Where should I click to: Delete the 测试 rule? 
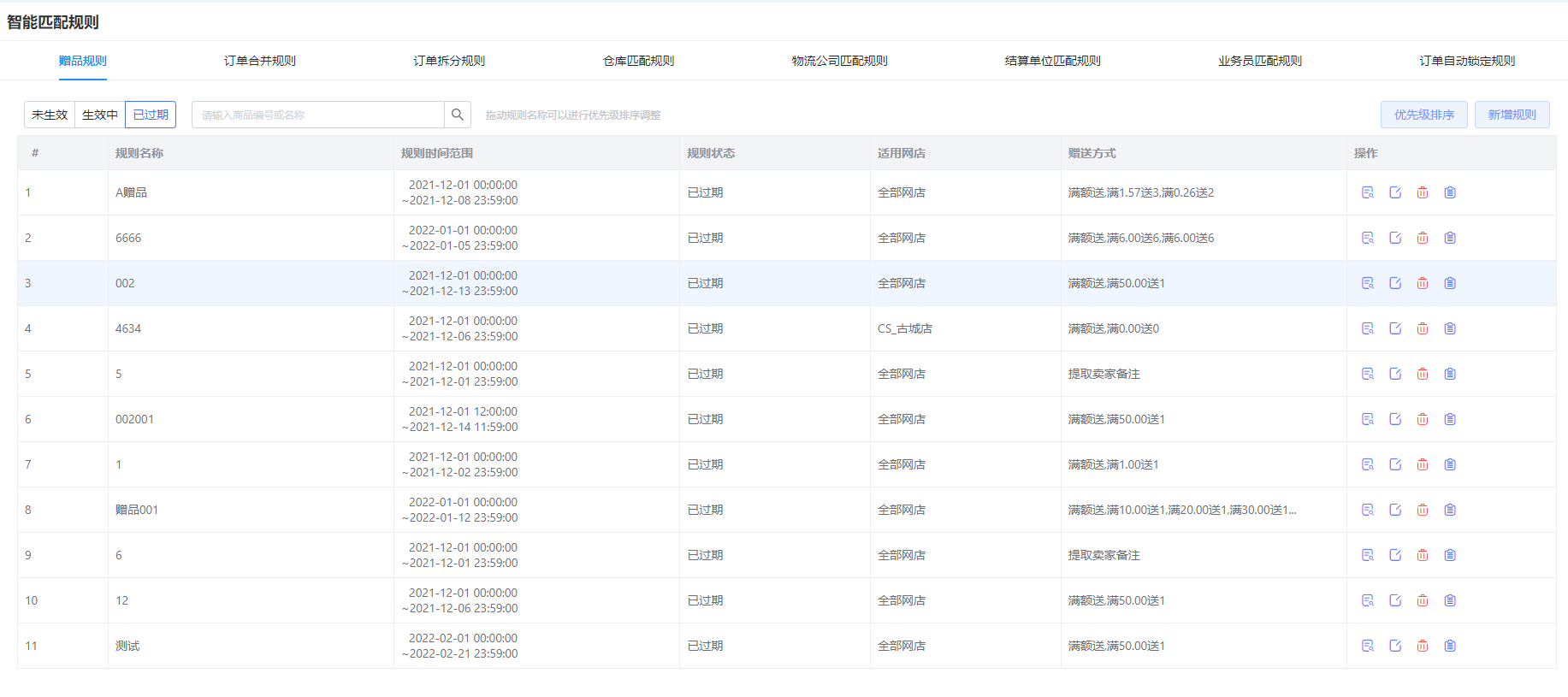[1423, 646]
